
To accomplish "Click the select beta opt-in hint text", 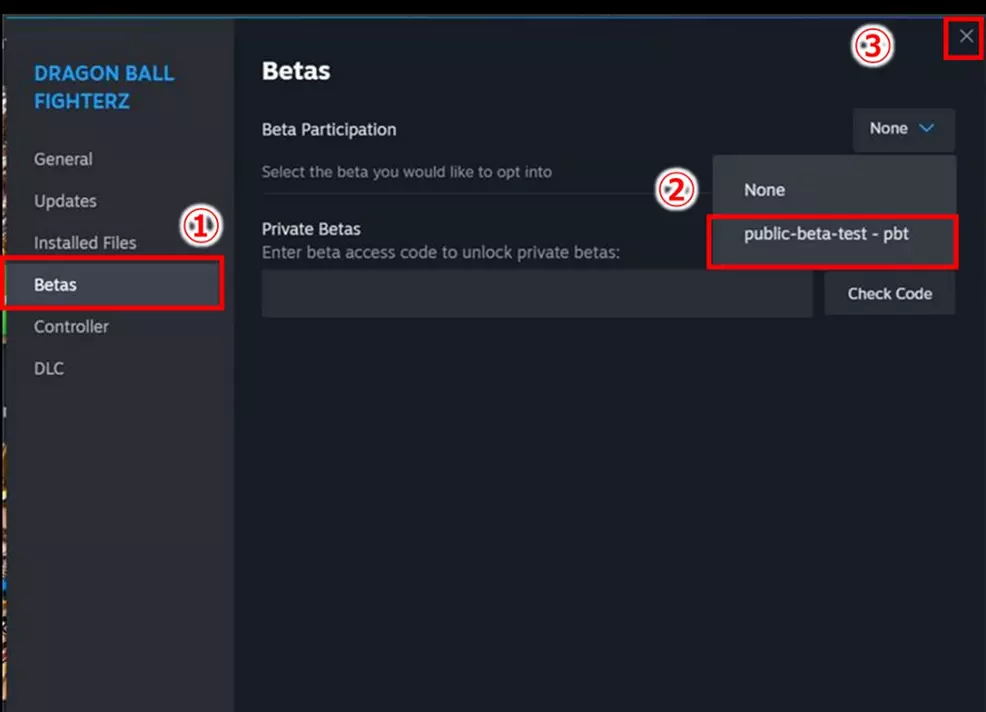I will pos(407,172).
